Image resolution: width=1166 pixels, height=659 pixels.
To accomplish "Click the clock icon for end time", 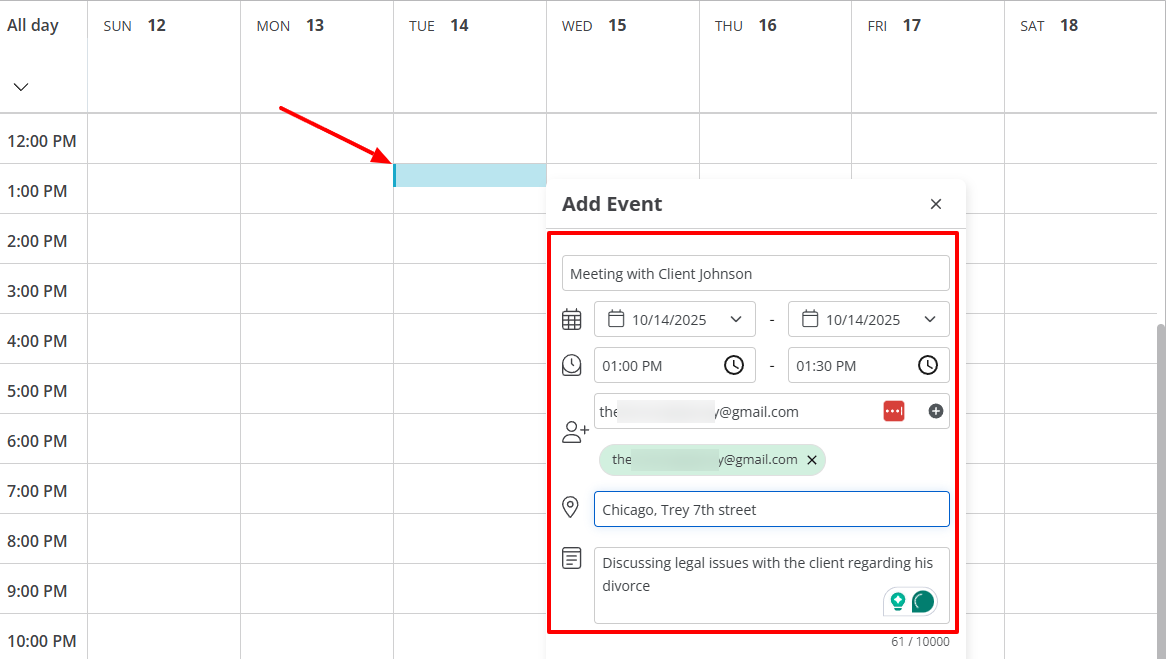I will (927, 365).
